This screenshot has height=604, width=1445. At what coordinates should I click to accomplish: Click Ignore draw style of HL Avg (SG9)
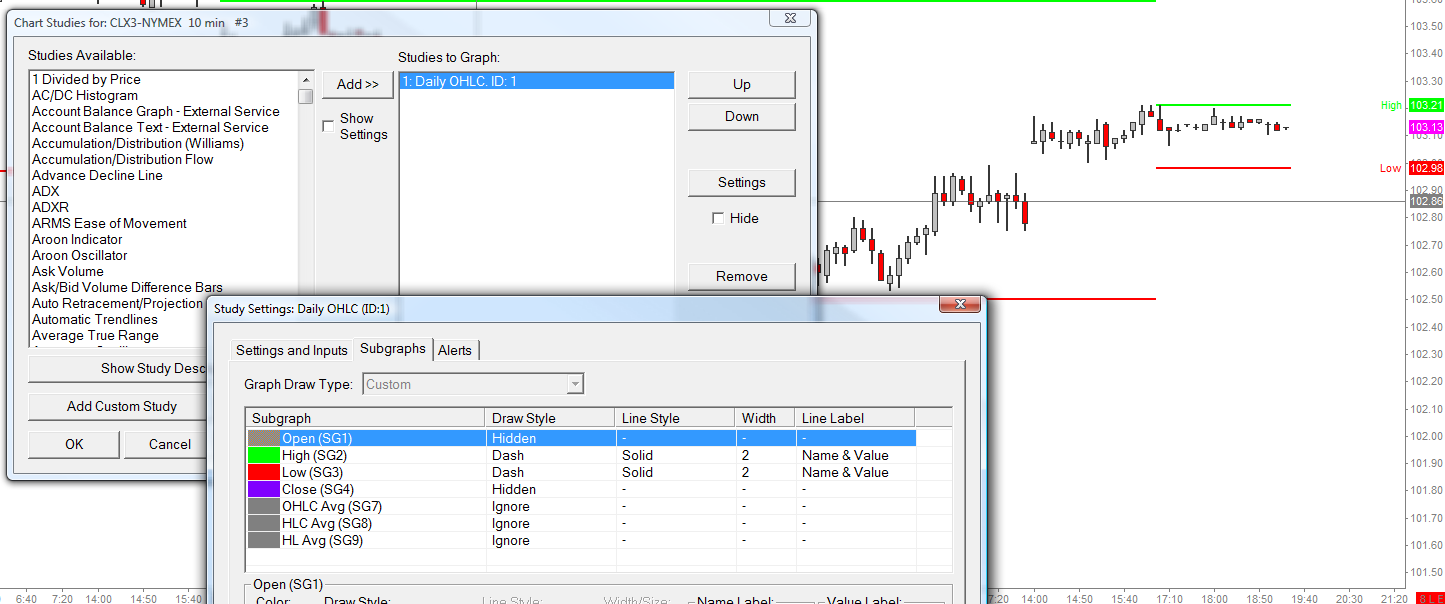pyautogui.click(x=511, y=540)
